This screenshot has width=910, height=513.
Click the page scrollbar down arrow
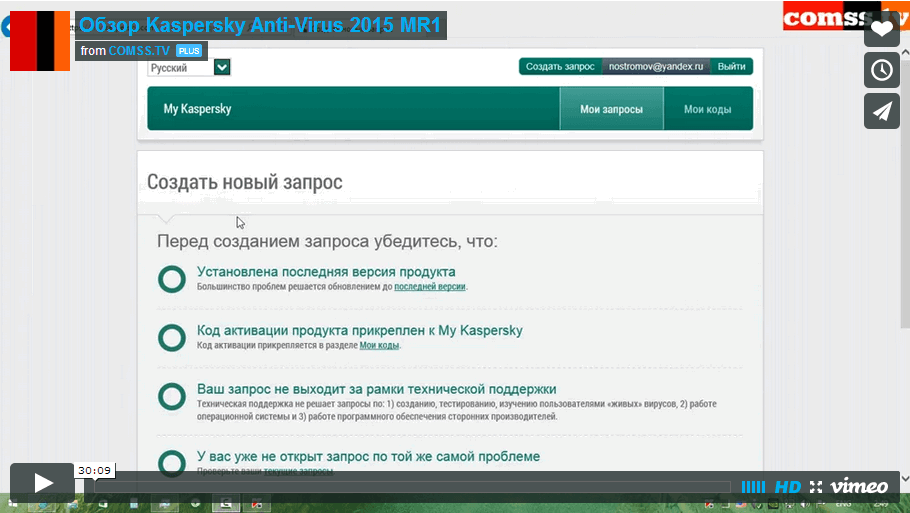905,479
